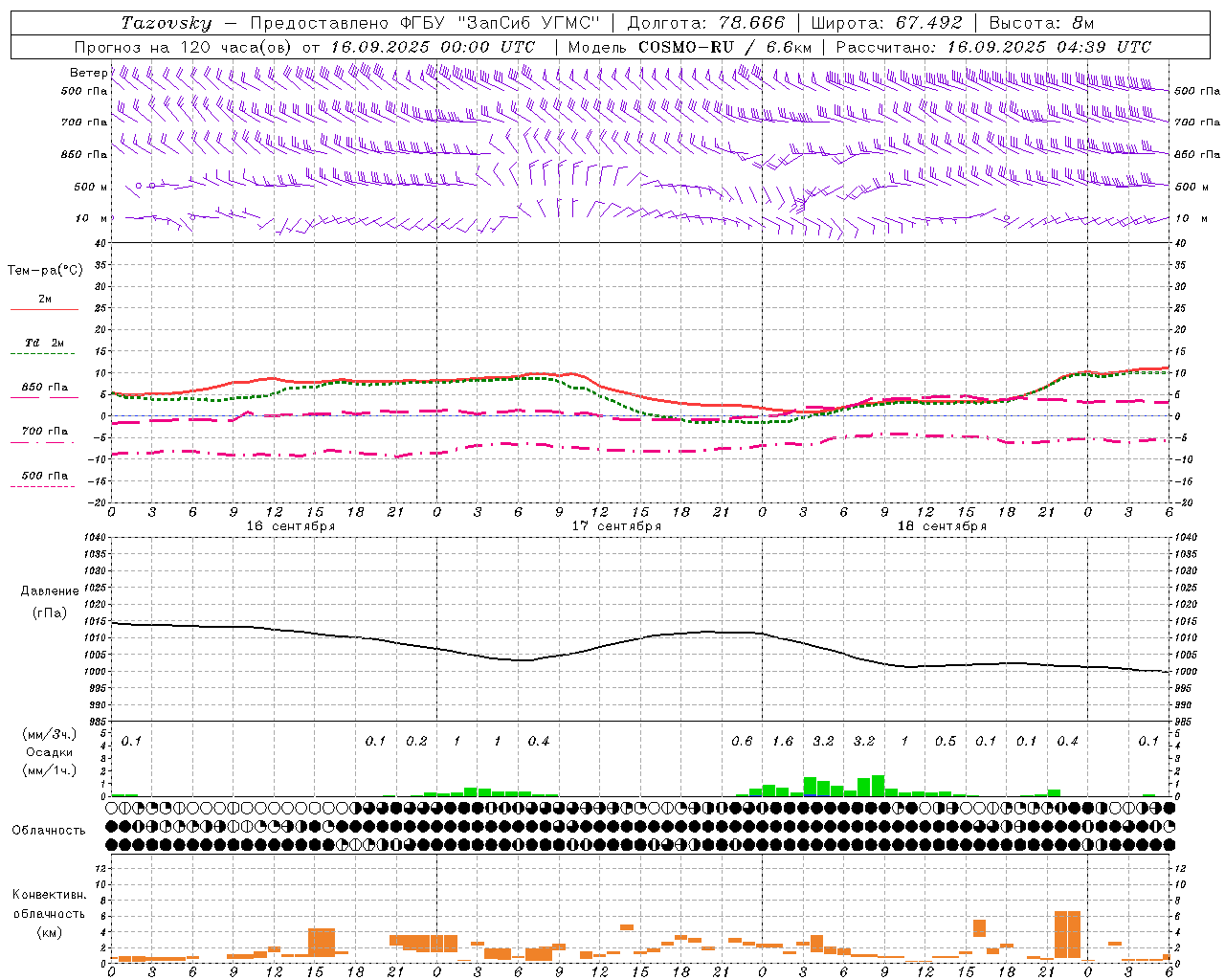1225x980 pixels.
Task: Select the Высота: 8м elevation text
Action: click(1041, 23)
